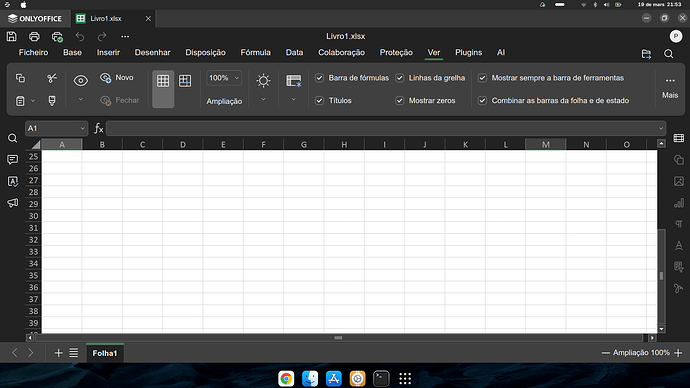Expand the interface theme dropdown arrow
The height and width of the screenshot is (388, 690).
263,99
